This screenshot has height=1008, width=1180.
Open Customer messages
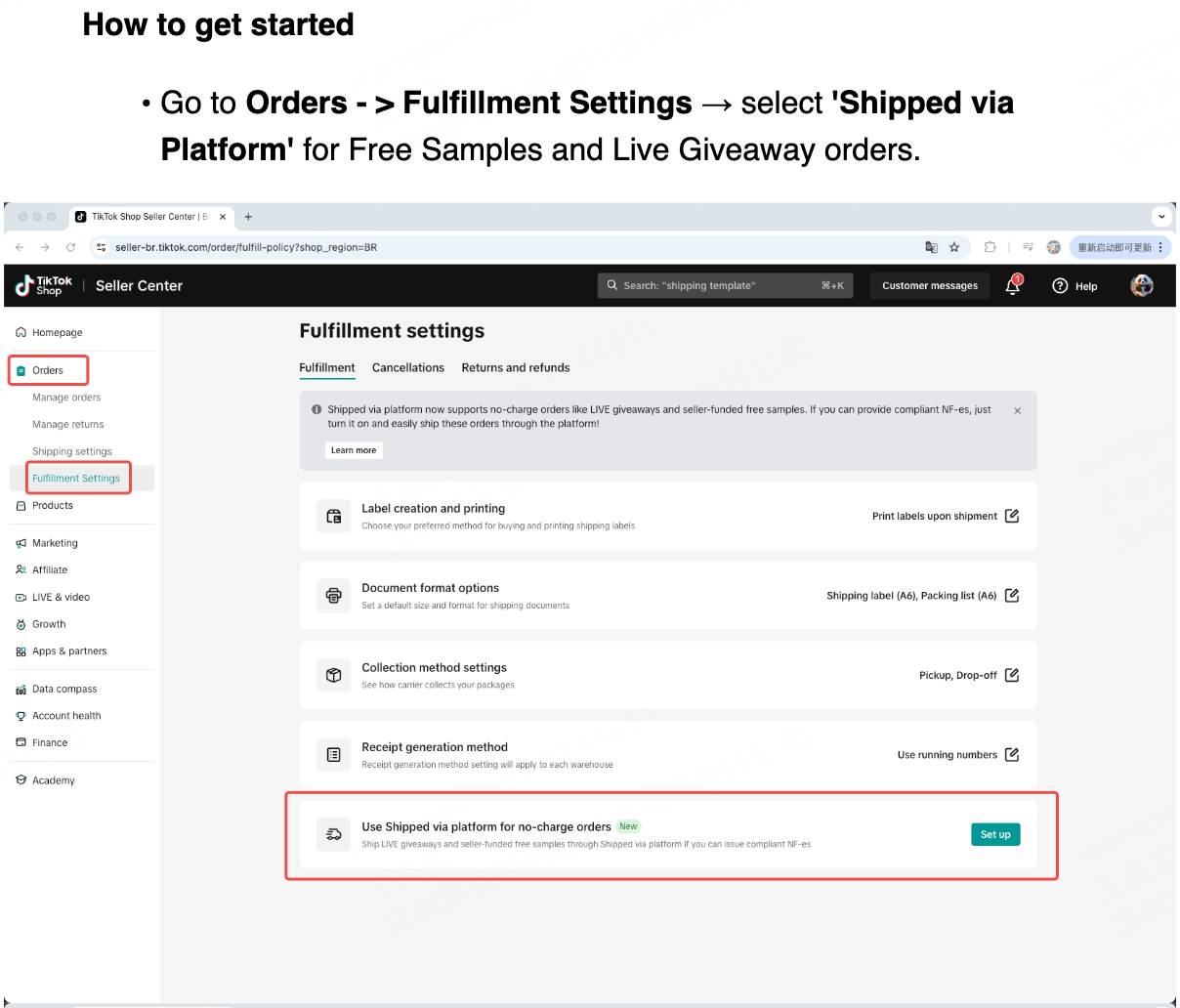930,286
